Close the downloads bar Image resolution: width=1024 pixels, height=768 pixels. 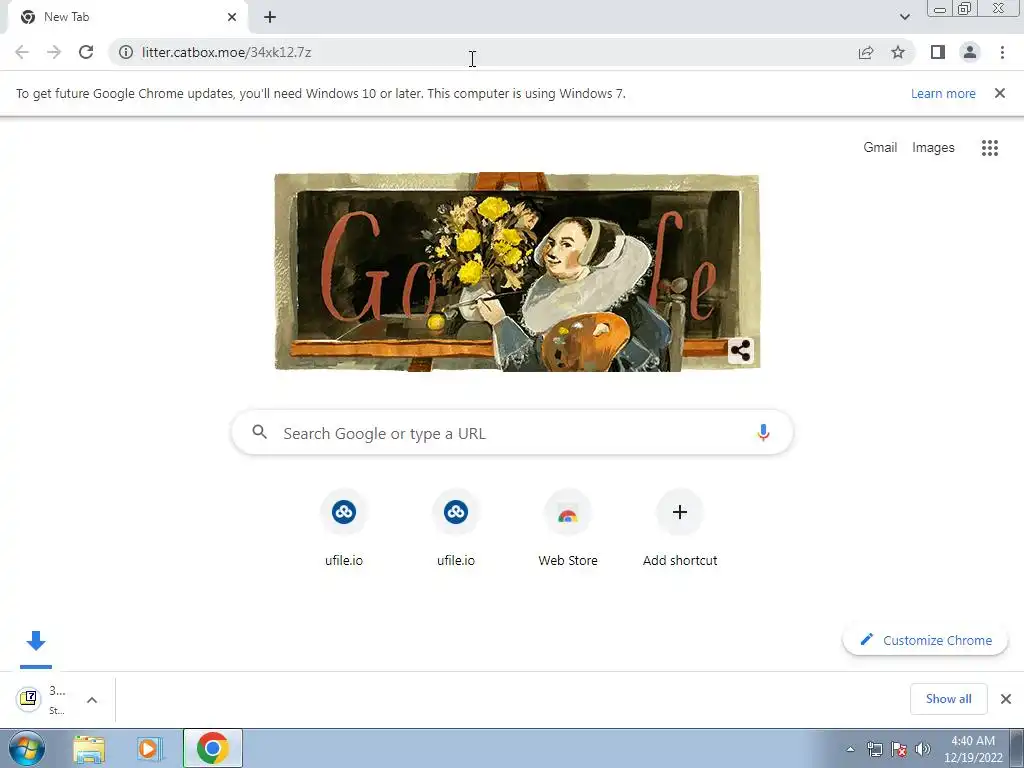click(x=1006, y=699)
